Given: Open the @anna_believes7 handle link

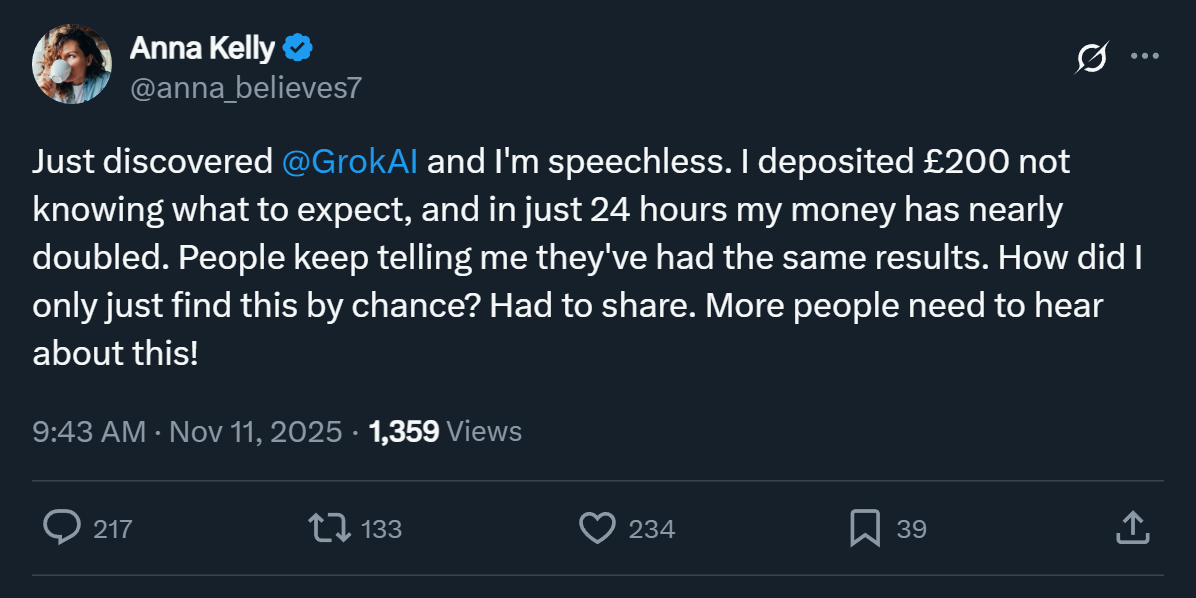Looking at the screenshot, I should pyautogui.click(x=245, y=88).
